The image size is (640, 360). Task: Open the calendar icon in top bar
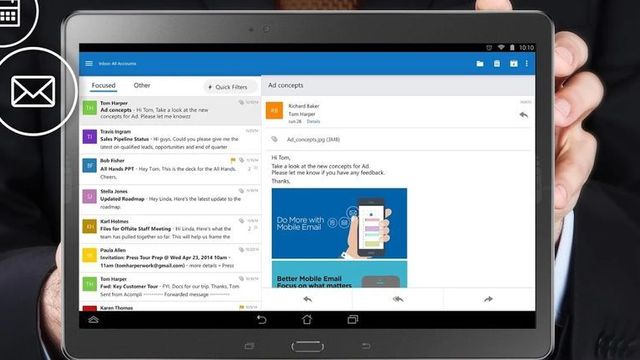coord(513,64)
